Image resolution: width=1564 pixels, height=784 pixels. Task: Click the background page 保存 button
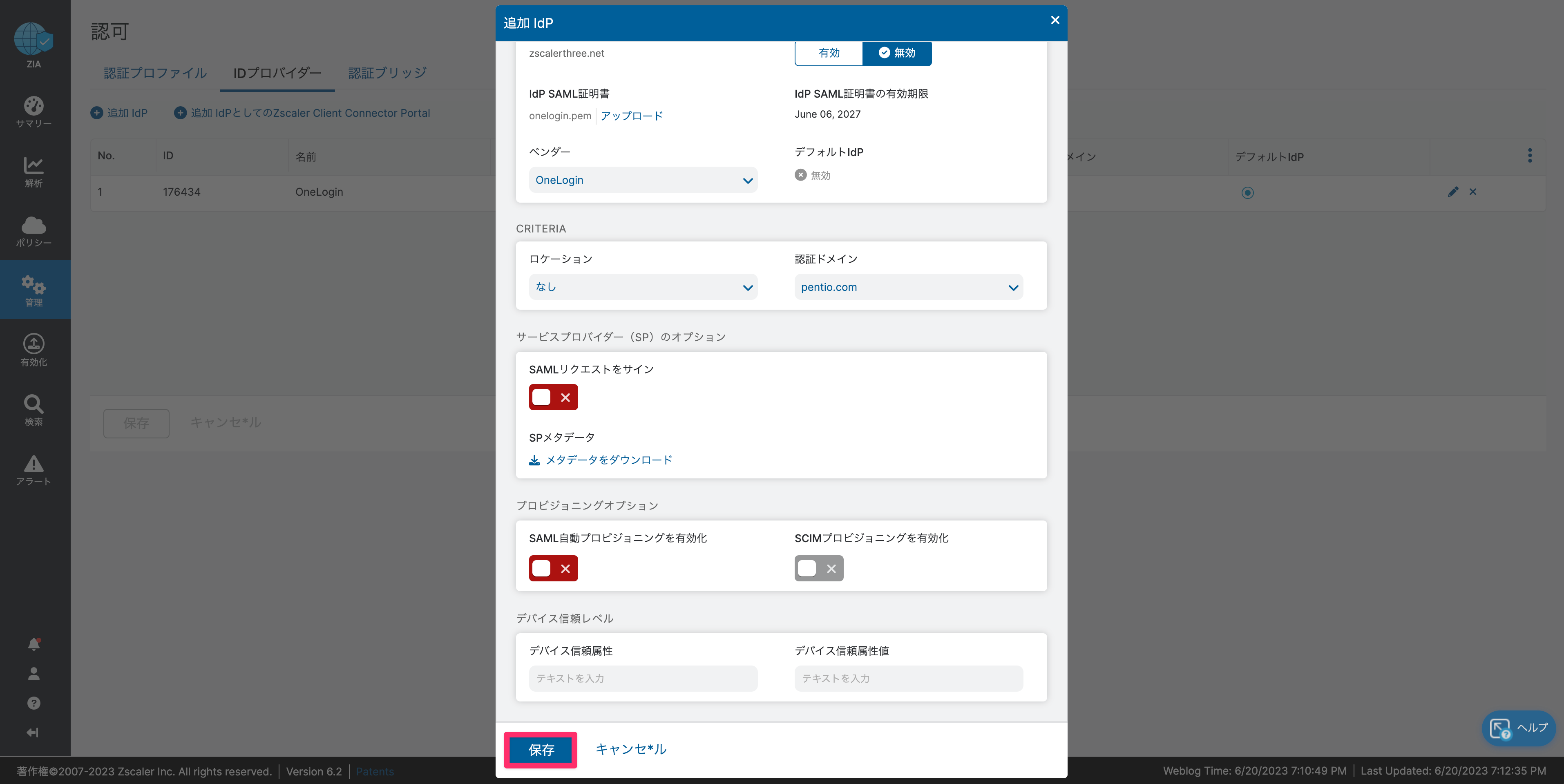point(136,423)
